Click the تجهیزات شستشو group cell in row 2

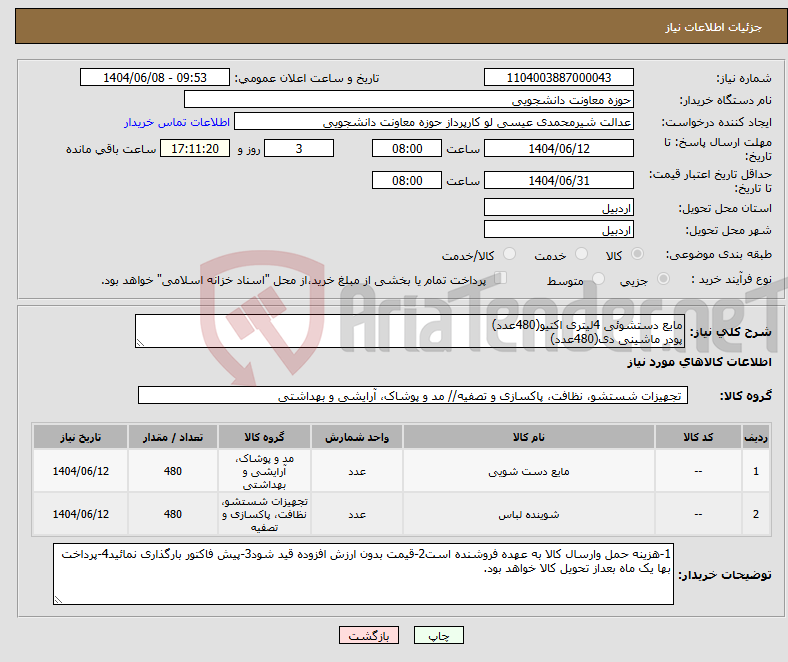click(x=264, y=514)
